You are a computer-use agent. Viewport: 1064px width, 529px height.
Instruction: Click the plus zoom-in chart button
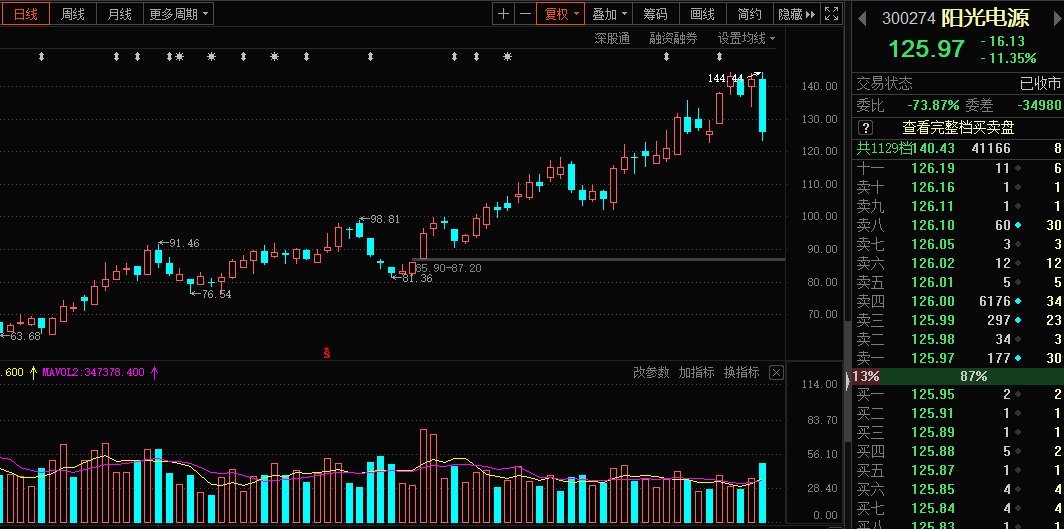point(503,14)
